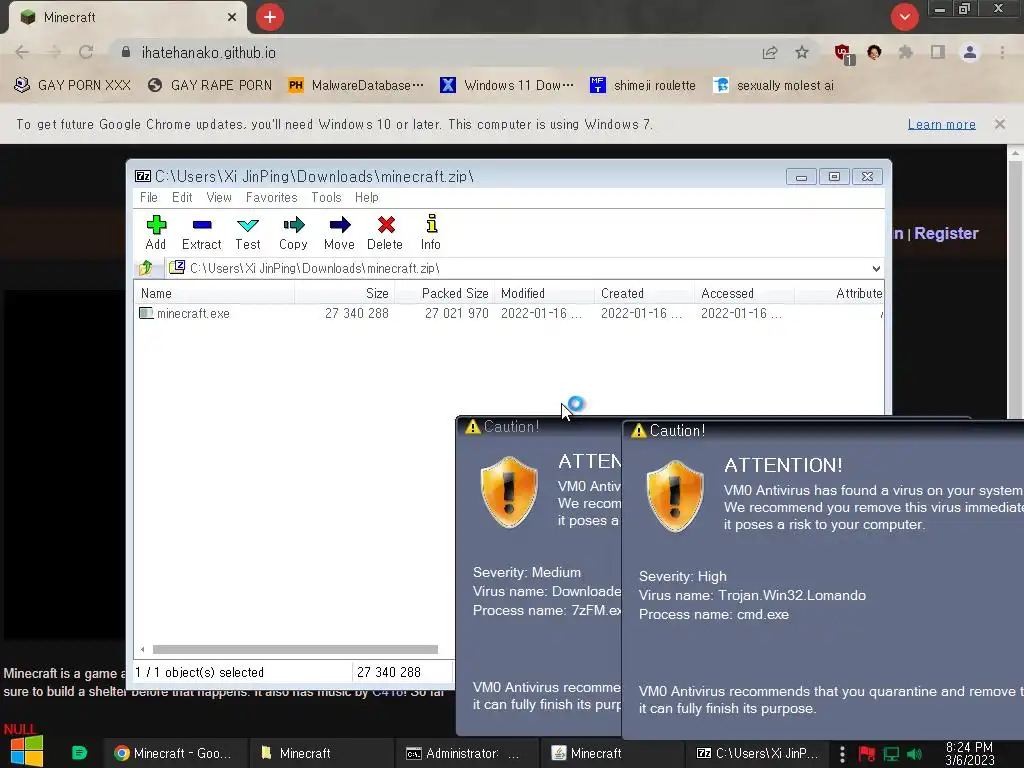Sort by Accessed column header

coord(744,293)
